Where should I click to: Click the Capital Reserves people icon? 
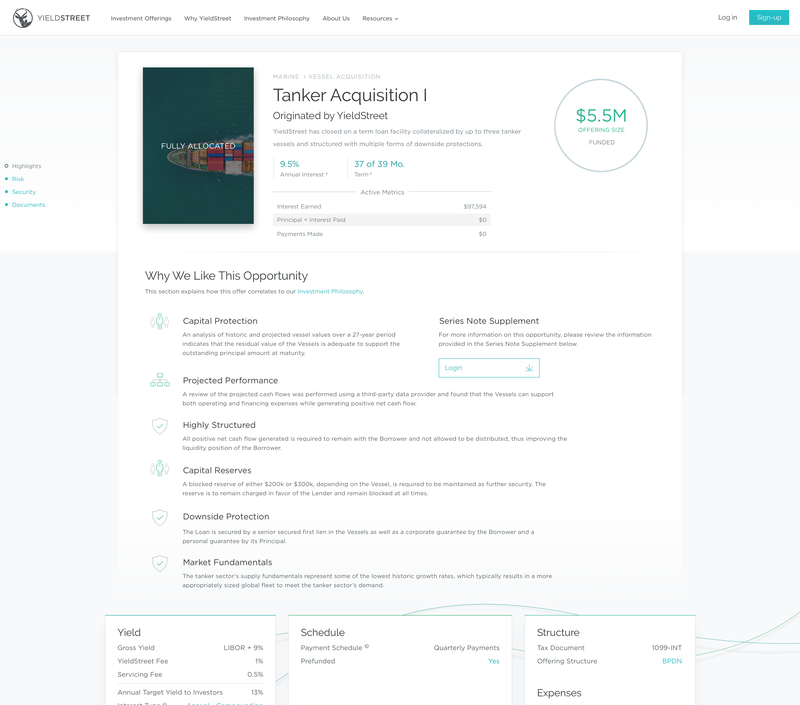pos(160,468)
